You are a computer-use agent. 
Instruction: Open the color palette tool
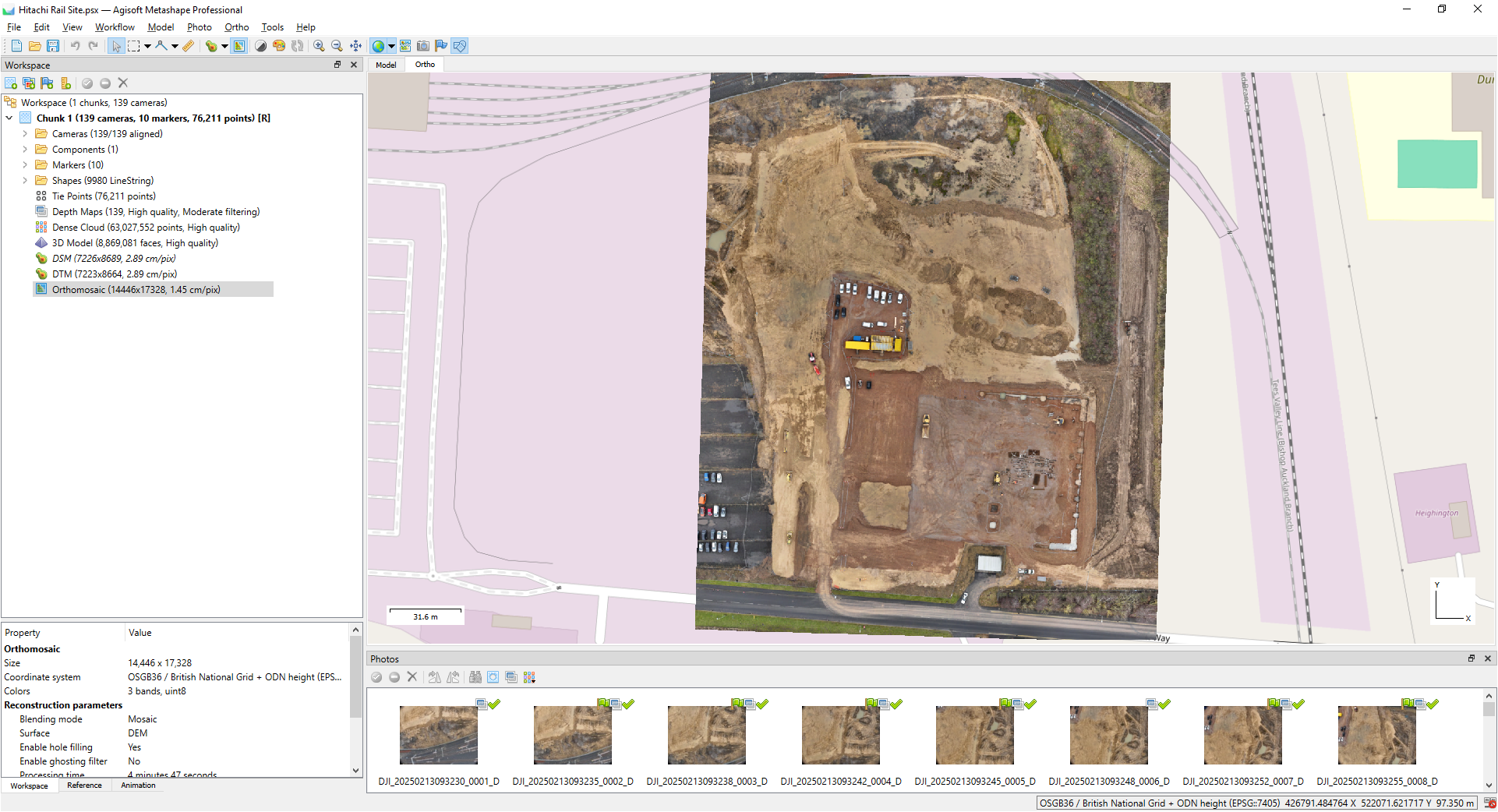279,46
